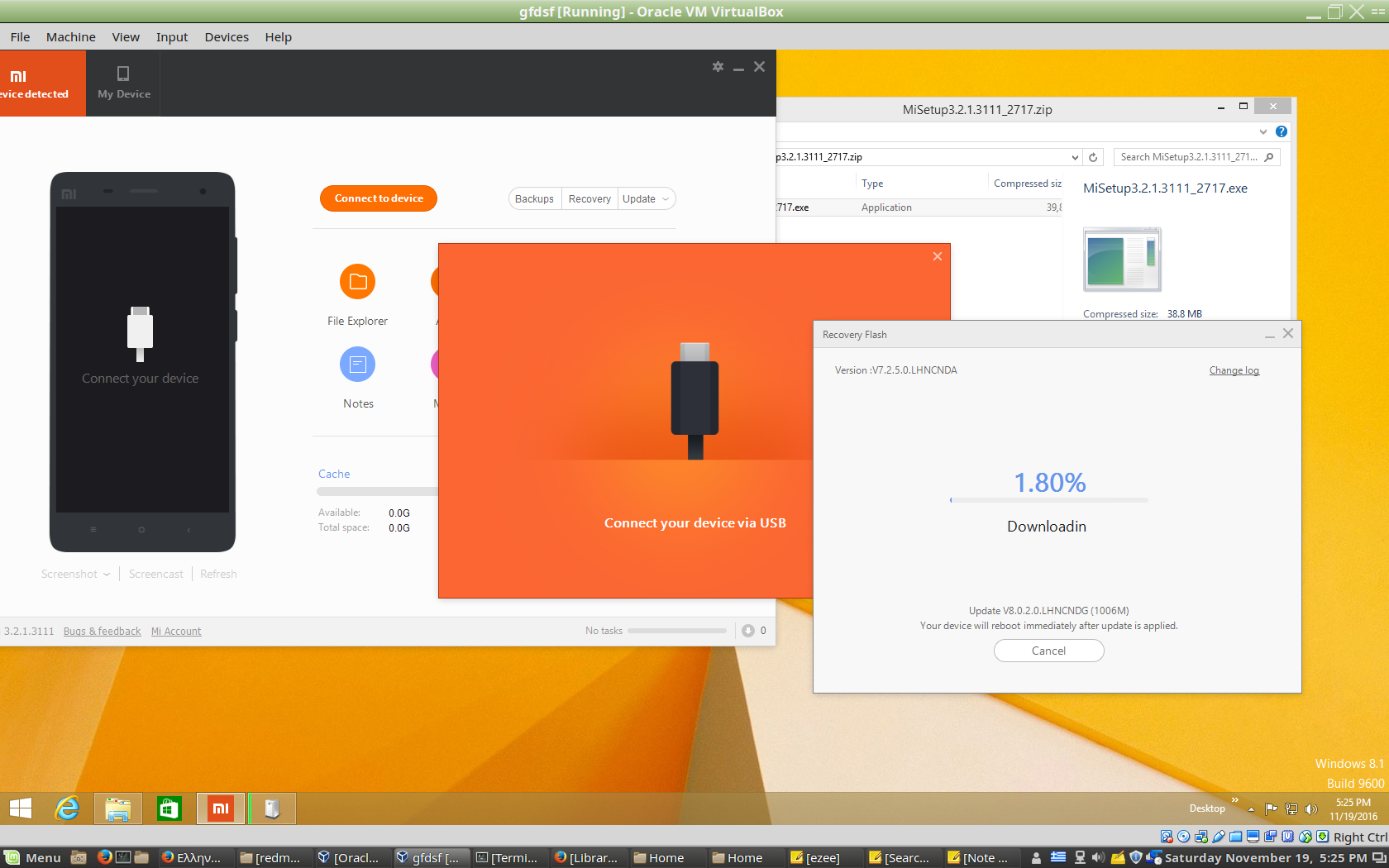
Task: Select the Application file row in zip window
Action: click(x=919, y=207)
